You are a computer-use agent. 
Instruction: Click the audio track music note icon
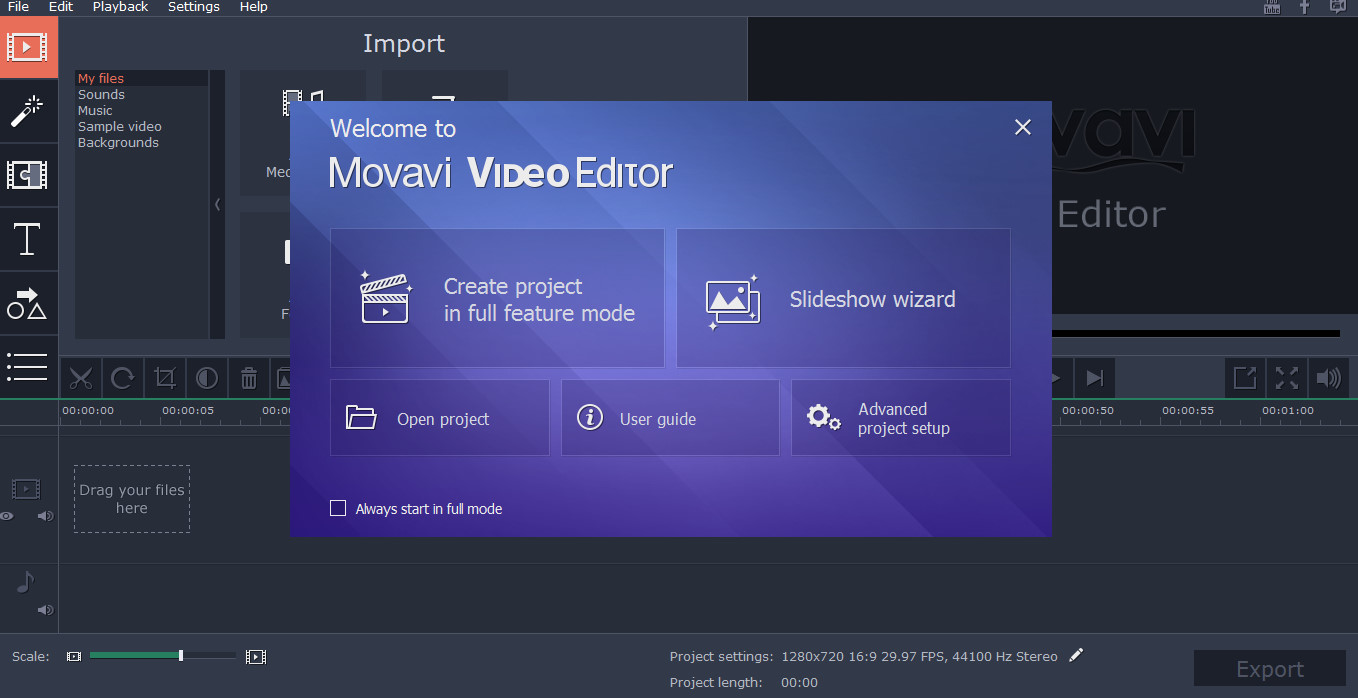point(26,582)
